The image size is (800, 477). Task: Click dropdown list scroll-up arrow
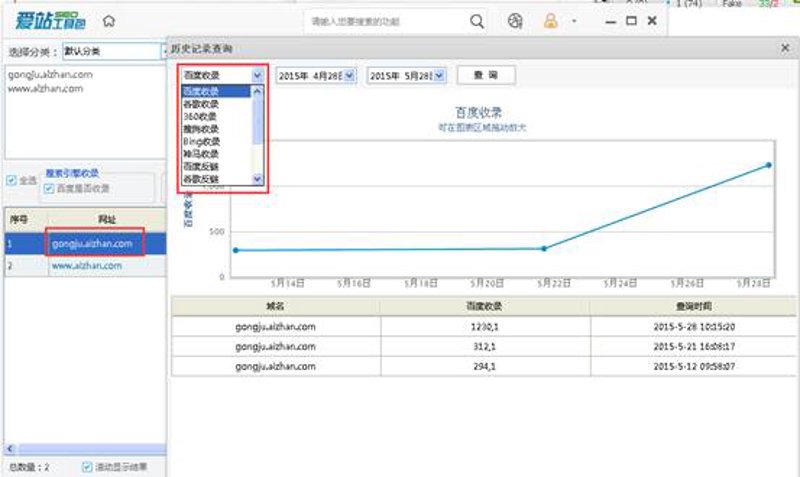pos(257,91)
